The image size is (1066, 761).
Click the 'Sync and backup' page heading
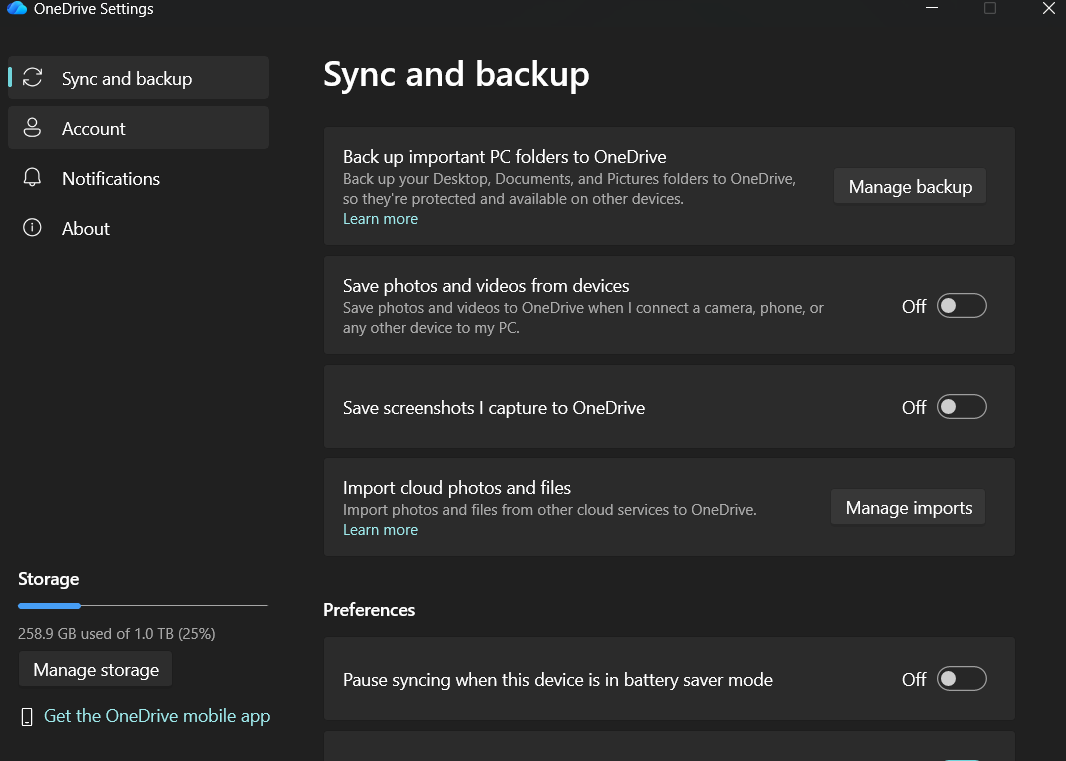pyautogui.click(x=456, y=73)
